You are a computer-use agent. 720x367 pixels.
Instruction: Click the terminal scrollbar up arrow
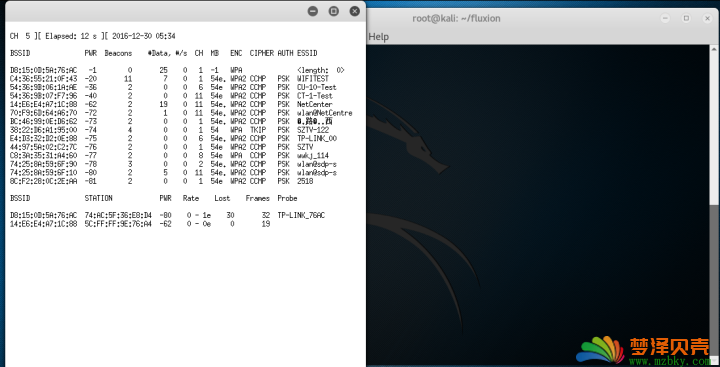pyautogui.click(x=715, y=48)
